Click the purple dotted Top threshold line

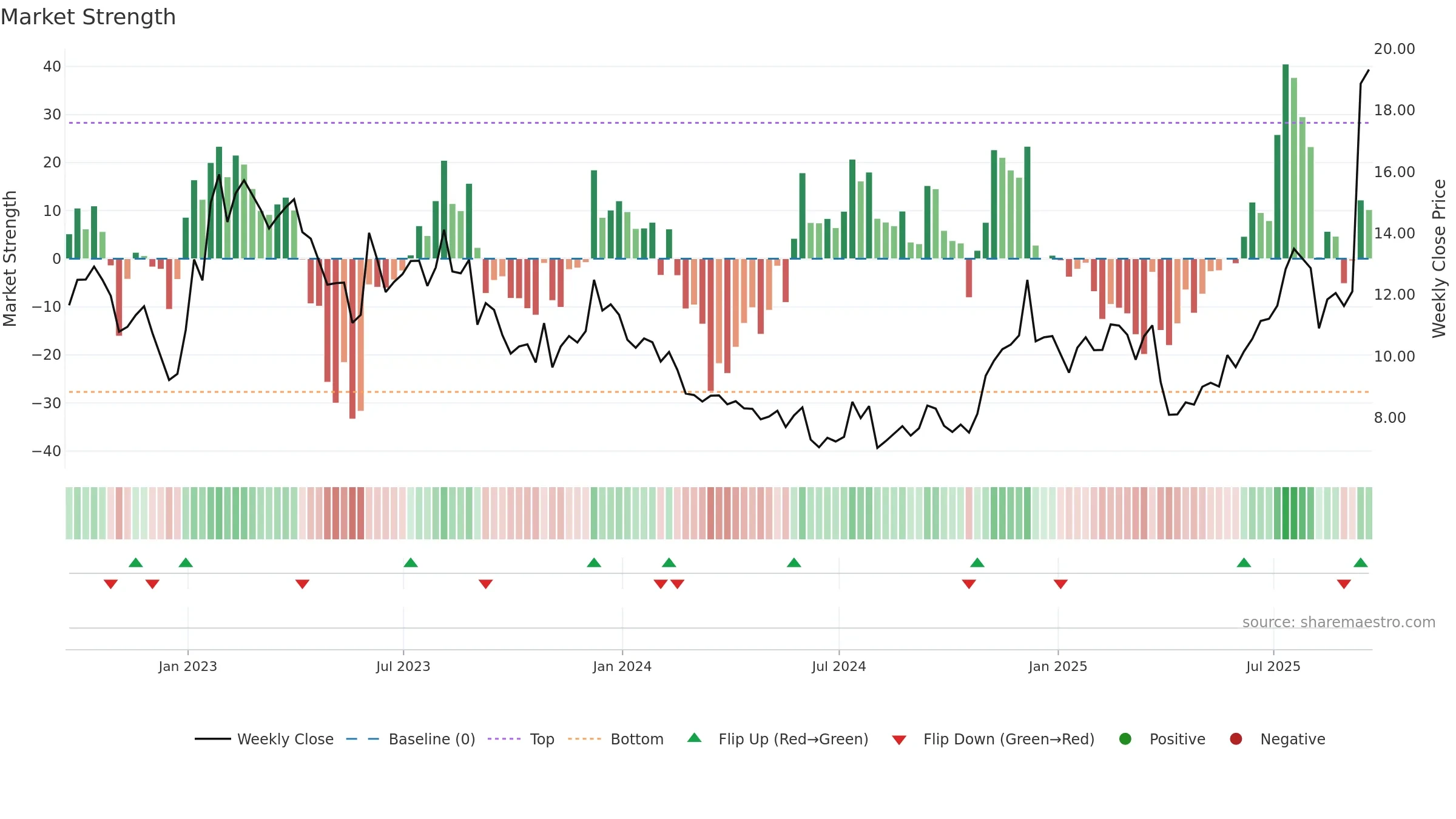[719, 123]
